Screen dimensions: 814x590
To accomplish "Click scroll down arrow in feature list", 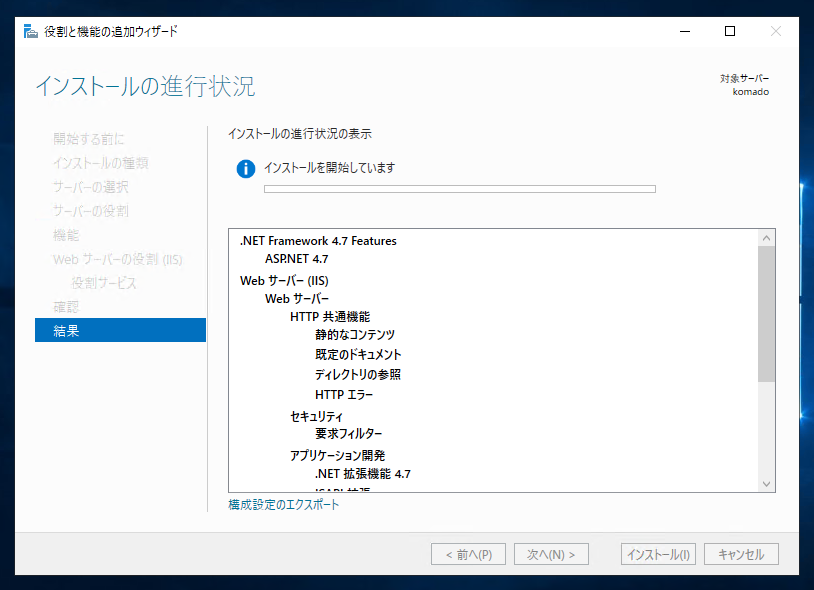I will [x=766, y=484].
